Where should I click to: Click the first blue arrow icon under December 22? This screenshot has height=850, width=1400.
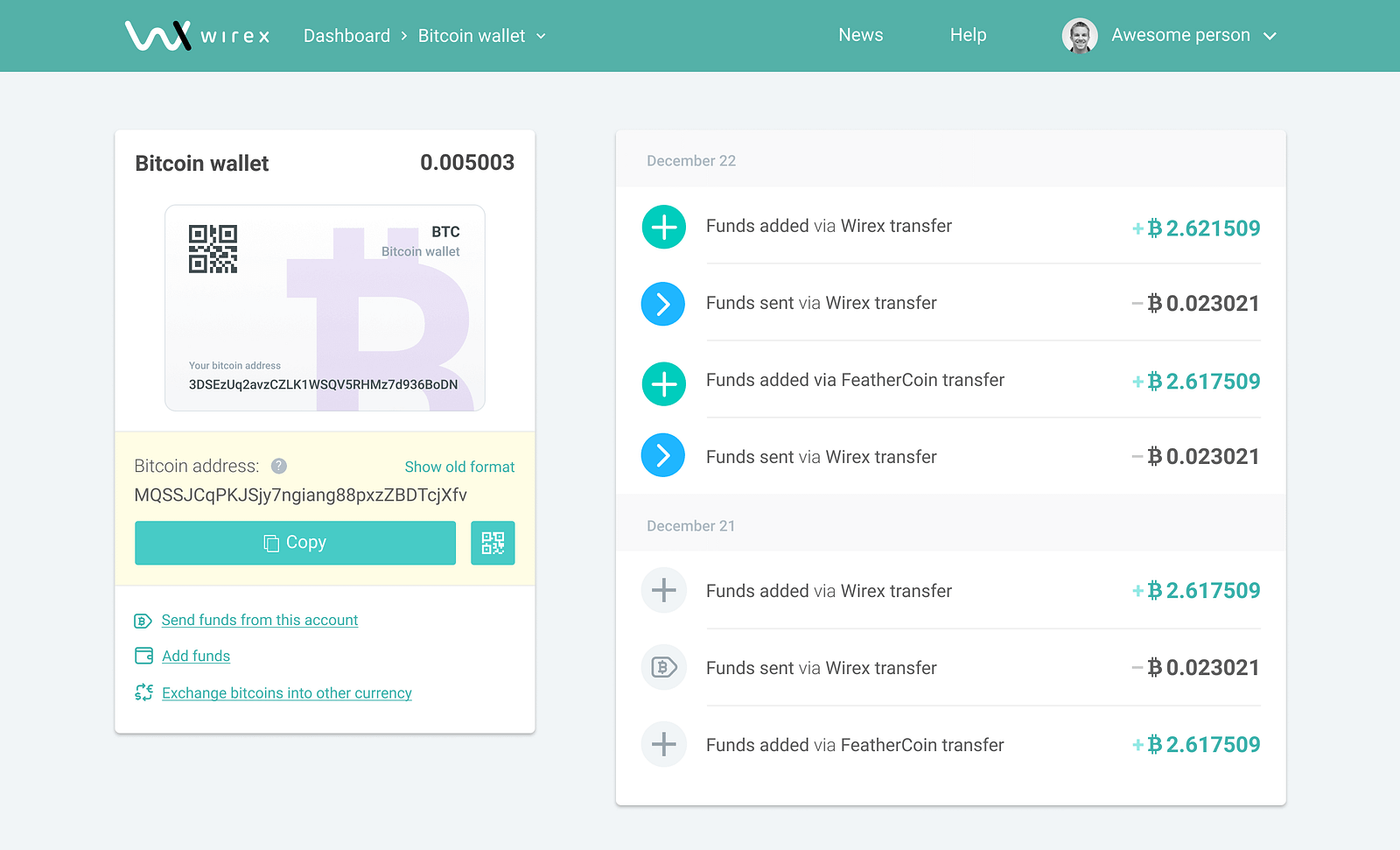(x=663, y=304)
